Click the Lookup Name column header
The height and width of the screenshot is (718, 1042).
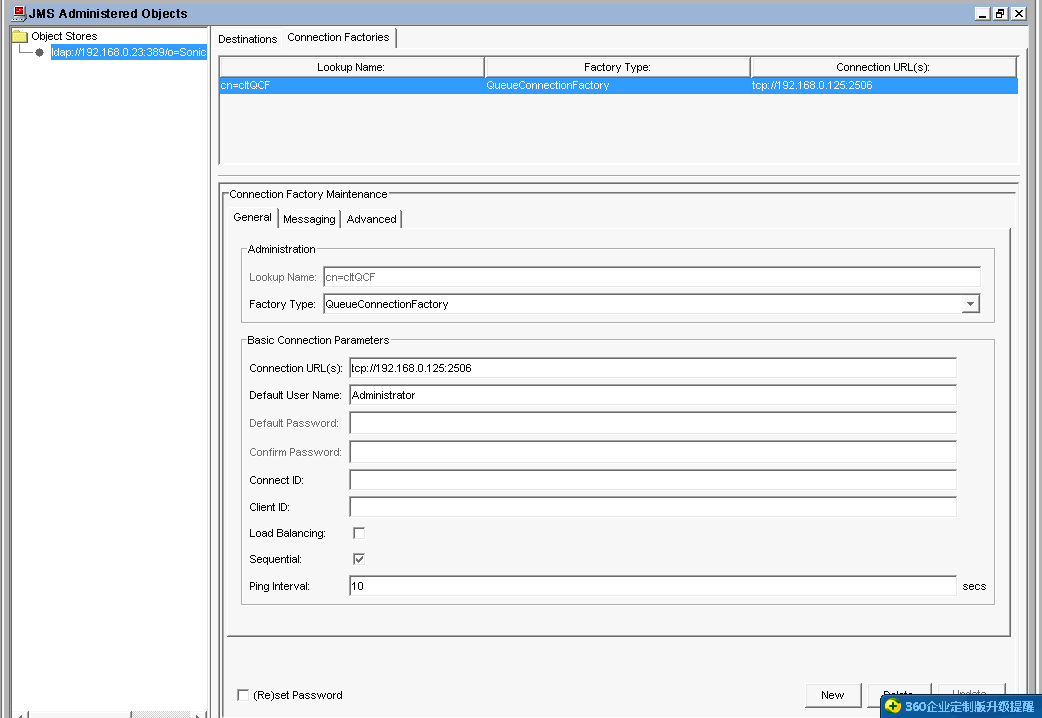(x=350, y=66)
